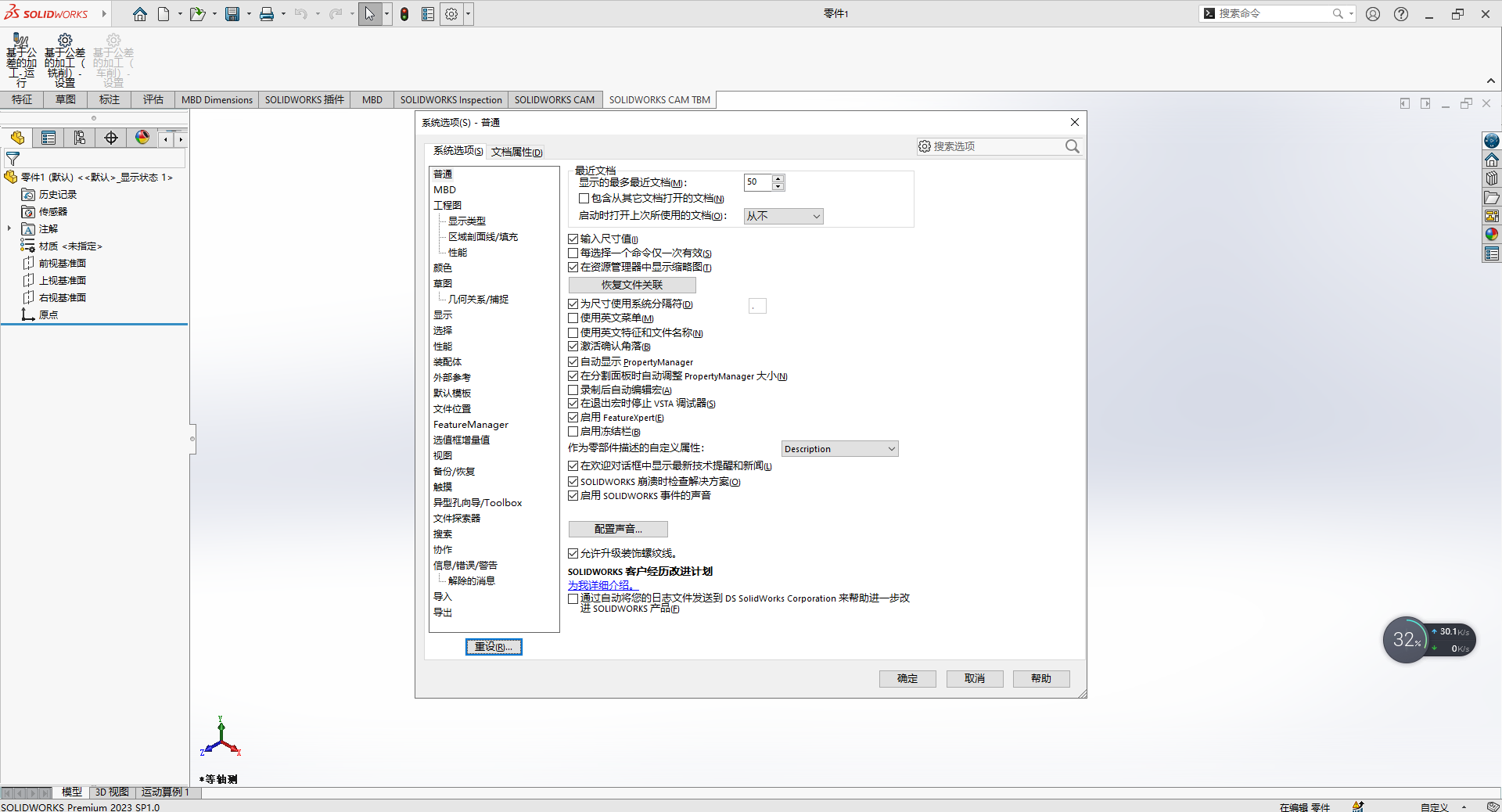Enable 启用冻结栏 checkbox
This screenshot has height=812, width=1502.
point(573,431)
